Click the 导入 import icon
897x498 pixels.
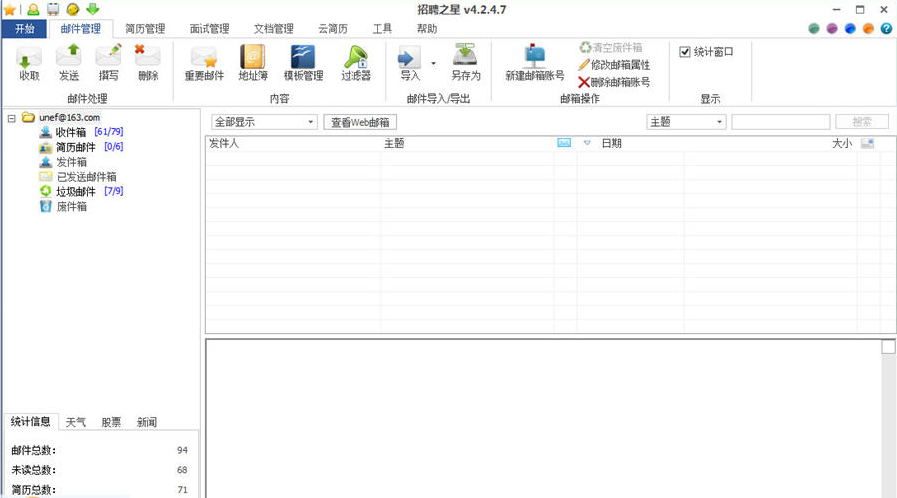point(410,63)
